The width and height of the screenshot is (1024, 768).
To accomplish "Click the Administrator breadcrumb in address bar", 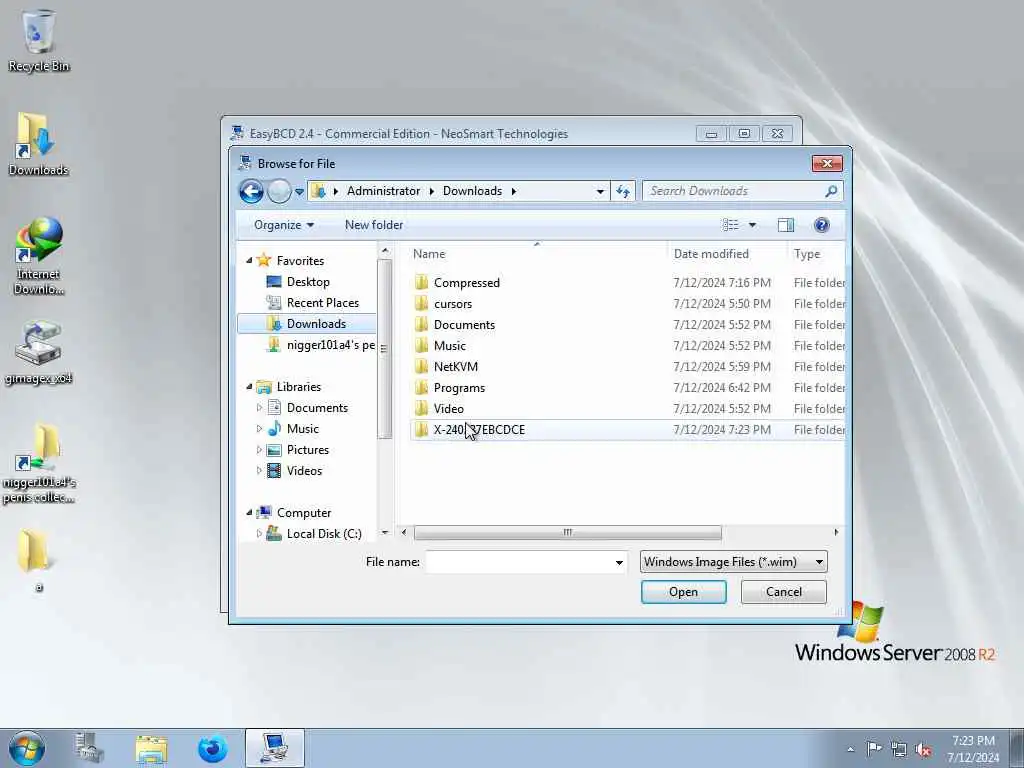I will pos(383,191).
